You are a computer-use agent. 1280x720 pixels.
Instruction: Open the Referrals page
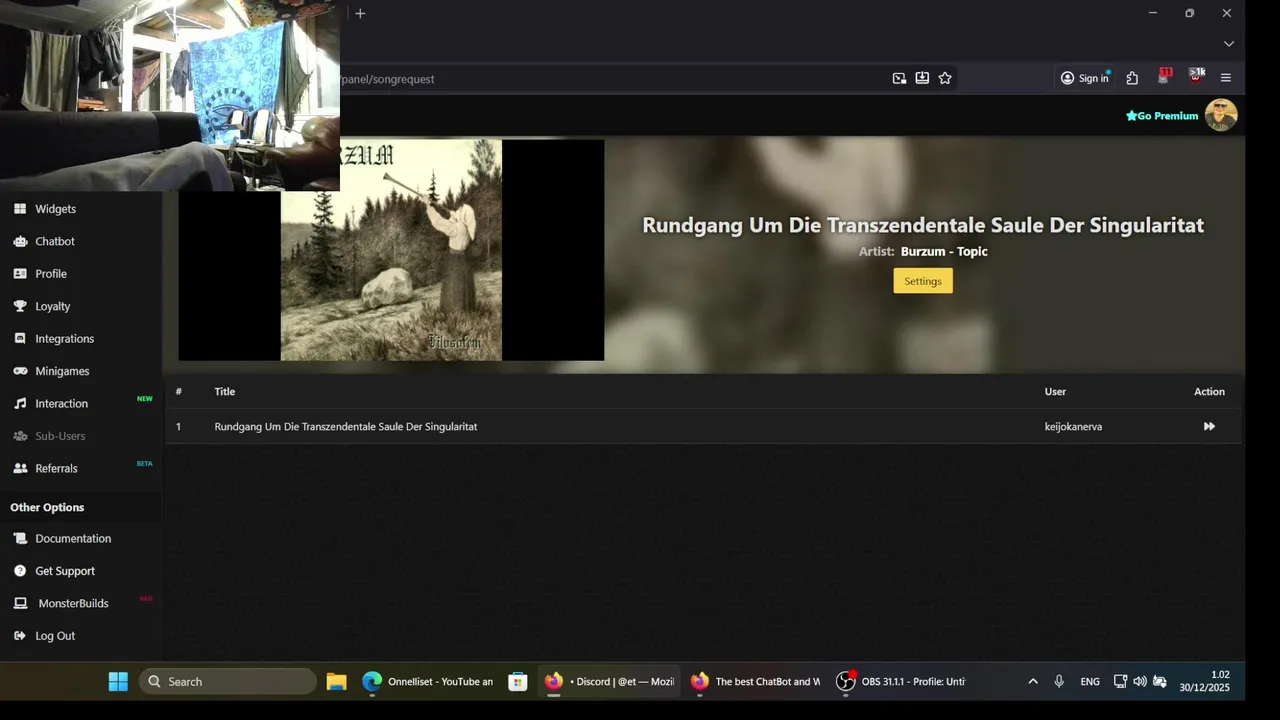pos(56,468)
